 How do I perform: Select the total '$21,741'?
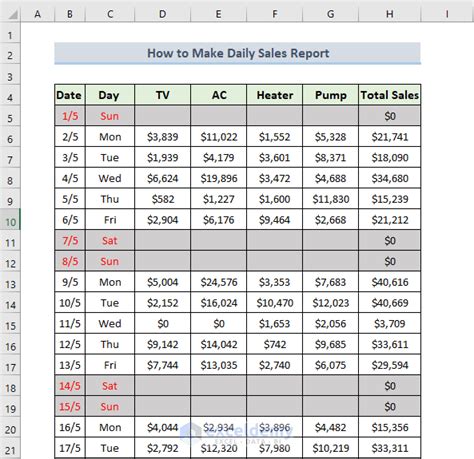click(x=390, y=137)
